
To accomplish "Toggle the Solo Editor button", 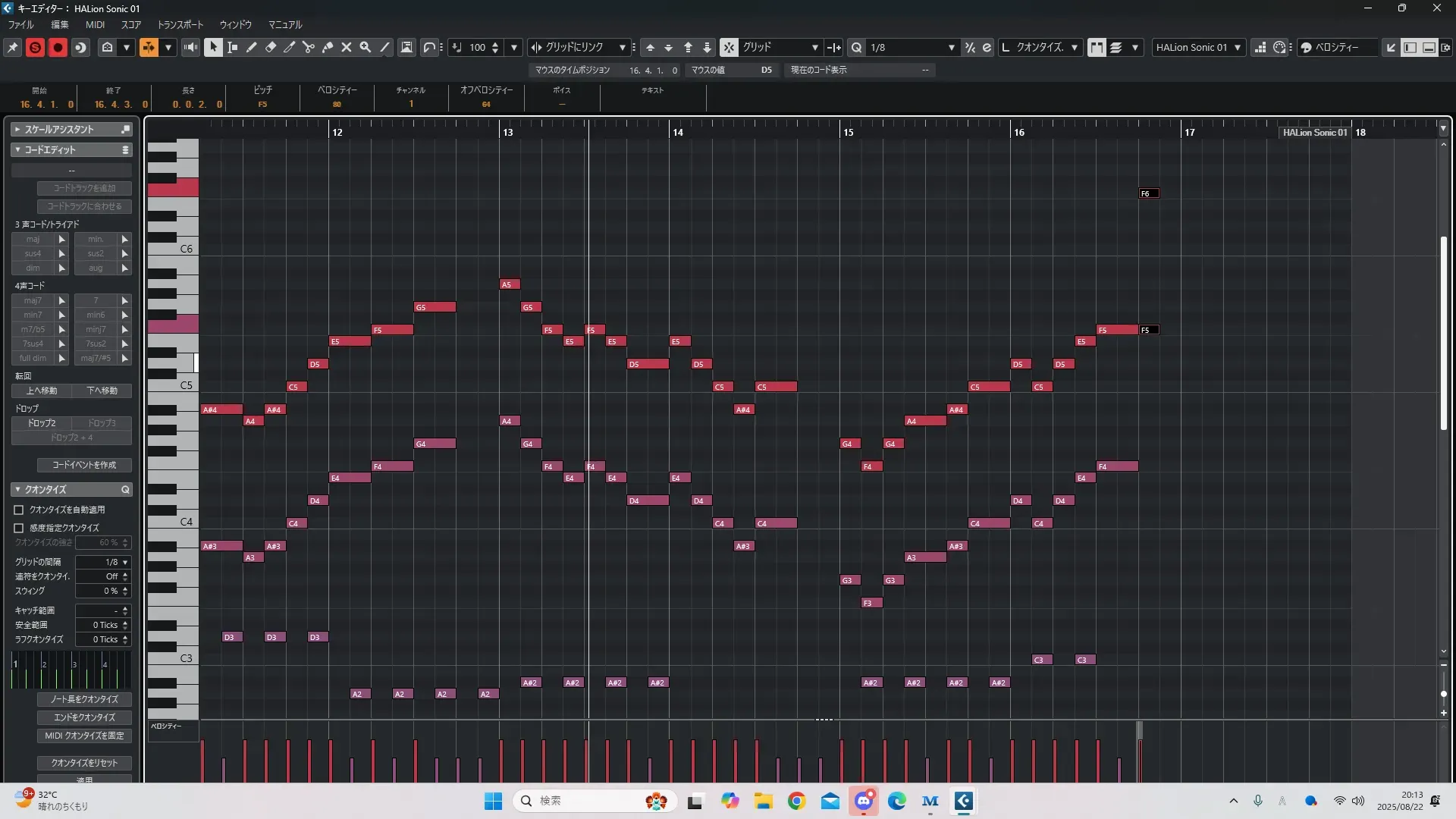I will [x=35, y=47].
